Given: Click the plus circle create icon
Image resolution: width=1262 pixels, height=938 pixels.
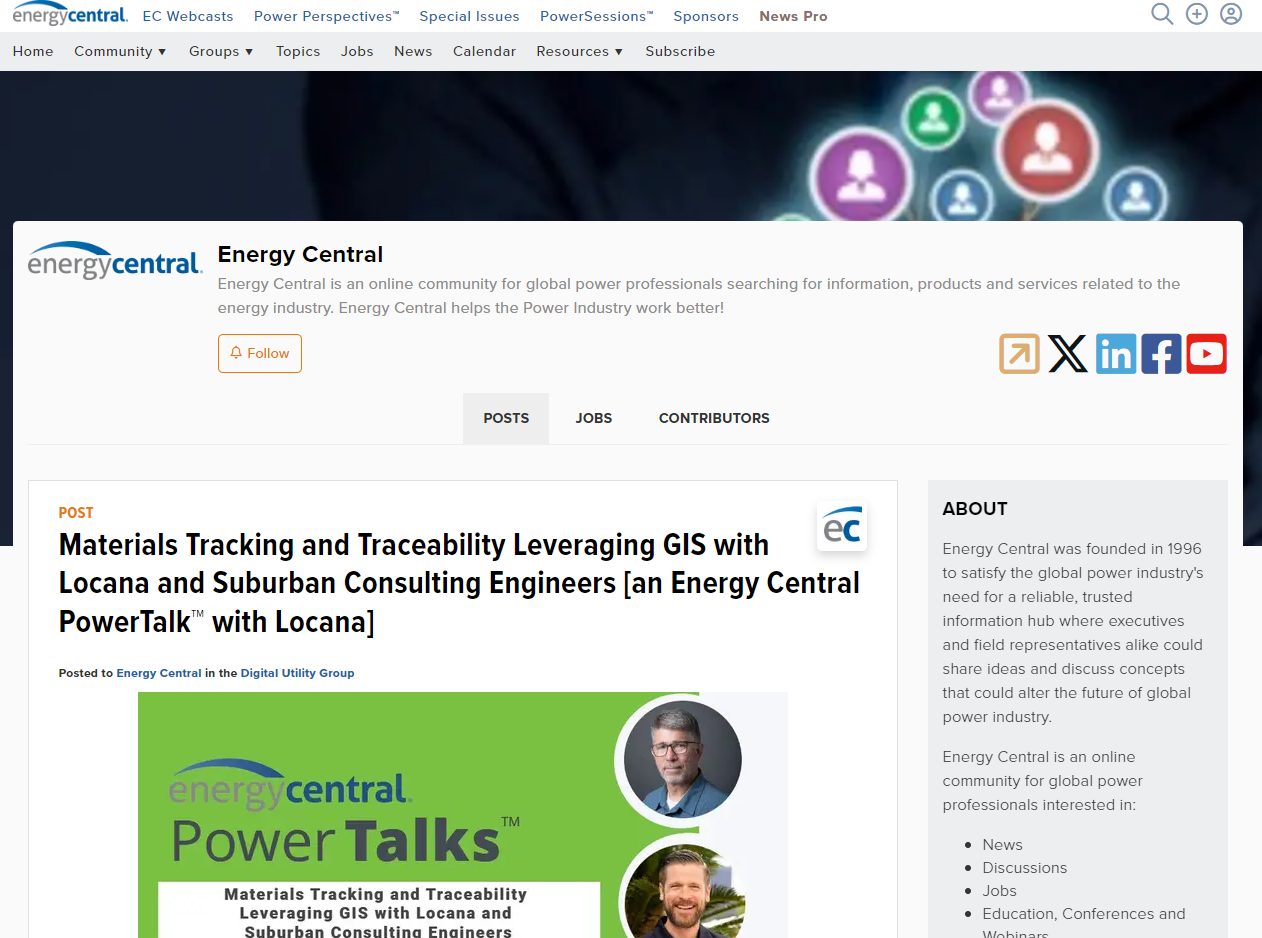Looking at the screenshot, I should tap(1197, 14).
